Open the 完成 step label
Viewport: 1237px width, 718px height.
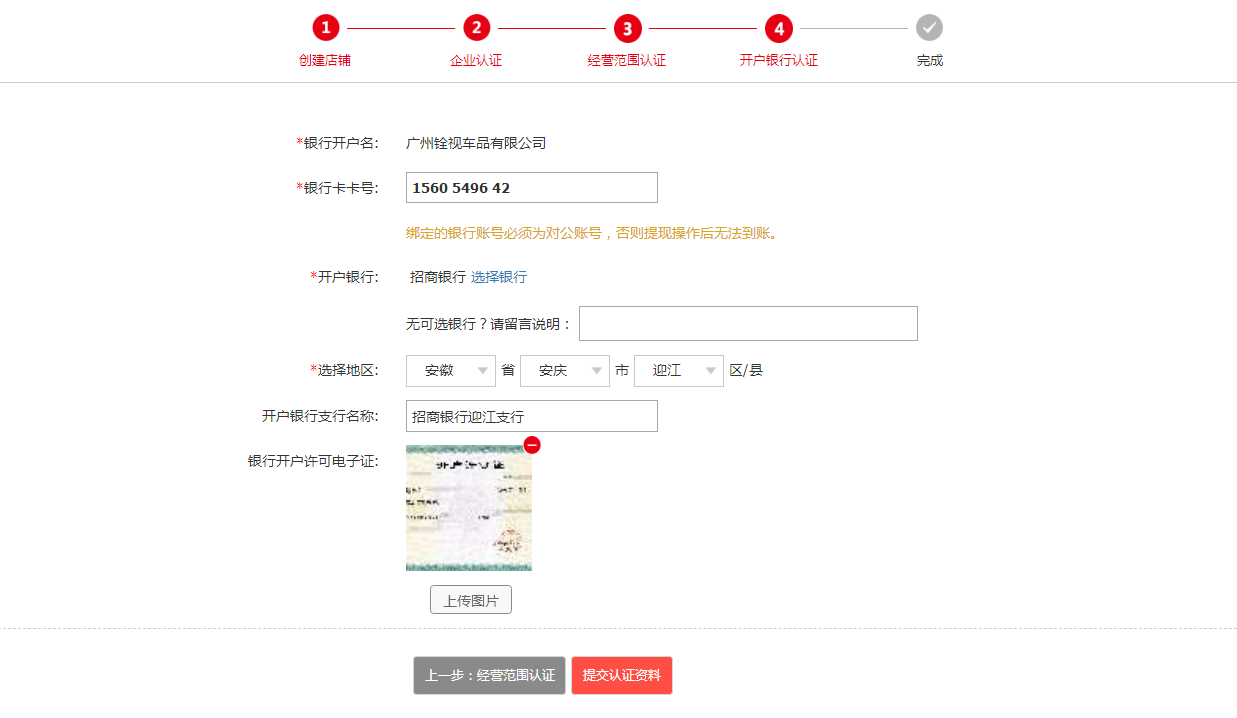click(x=930, y=60)
